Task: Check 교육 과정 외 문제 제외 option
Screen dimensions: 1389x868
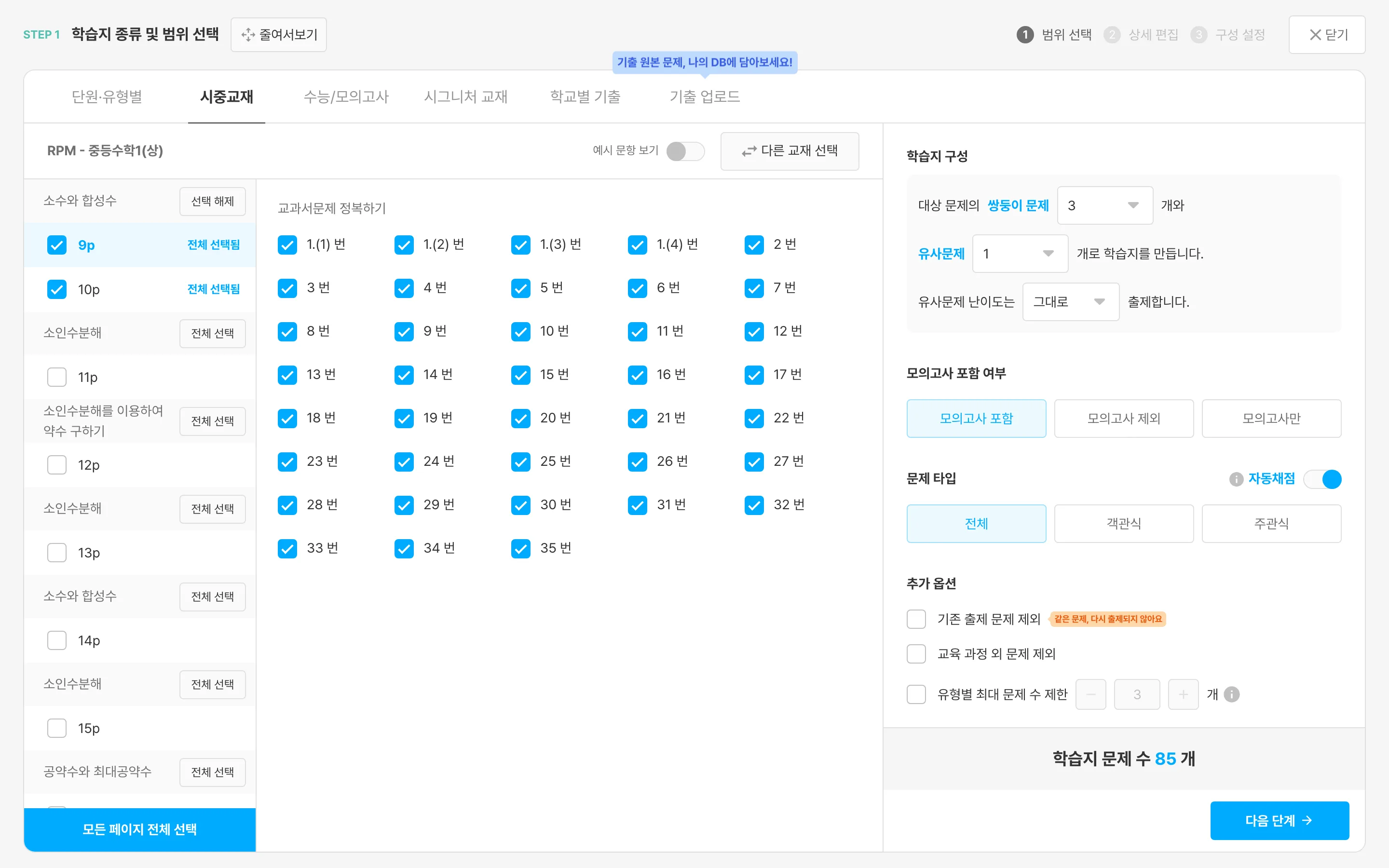Action: (x=916, y=654)
